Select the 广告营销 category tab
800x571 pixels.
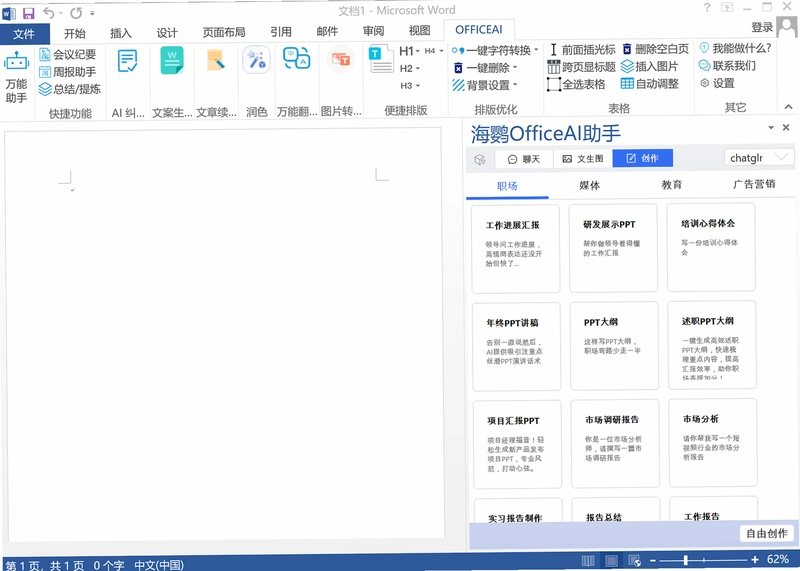(x=754, y=184)
